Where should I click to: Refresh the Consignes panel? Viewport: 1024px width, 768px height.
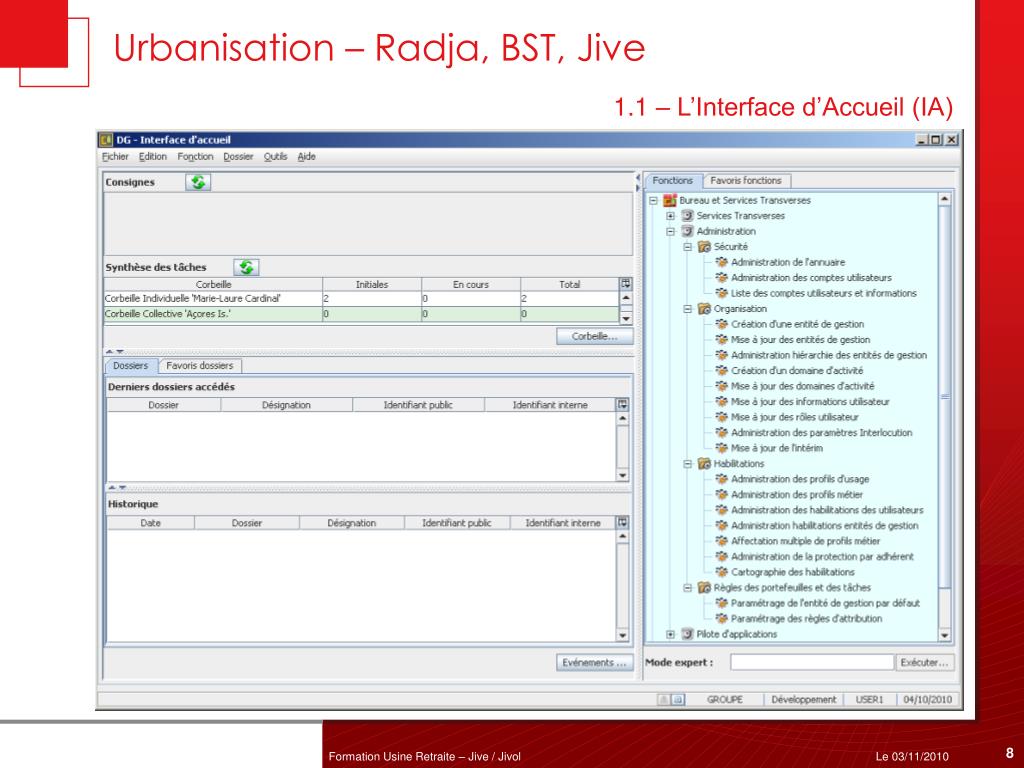(198, 182)
